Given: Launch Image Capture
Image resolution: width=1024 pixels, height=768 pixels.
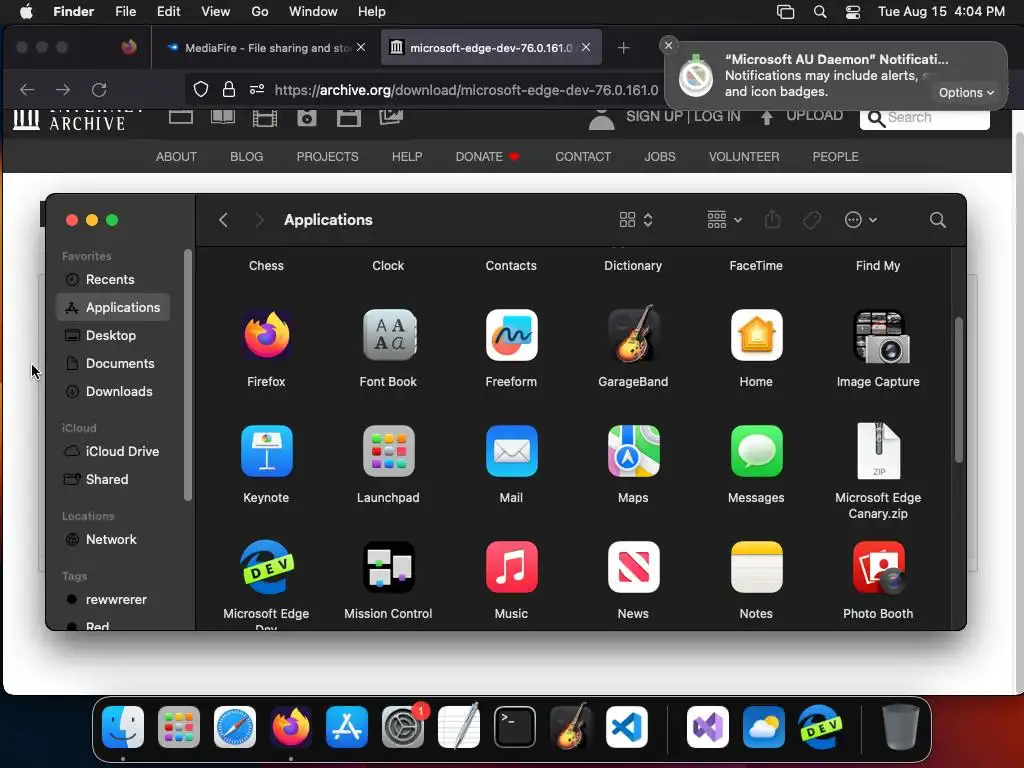Looking at the screenshot, I should 879,336.
